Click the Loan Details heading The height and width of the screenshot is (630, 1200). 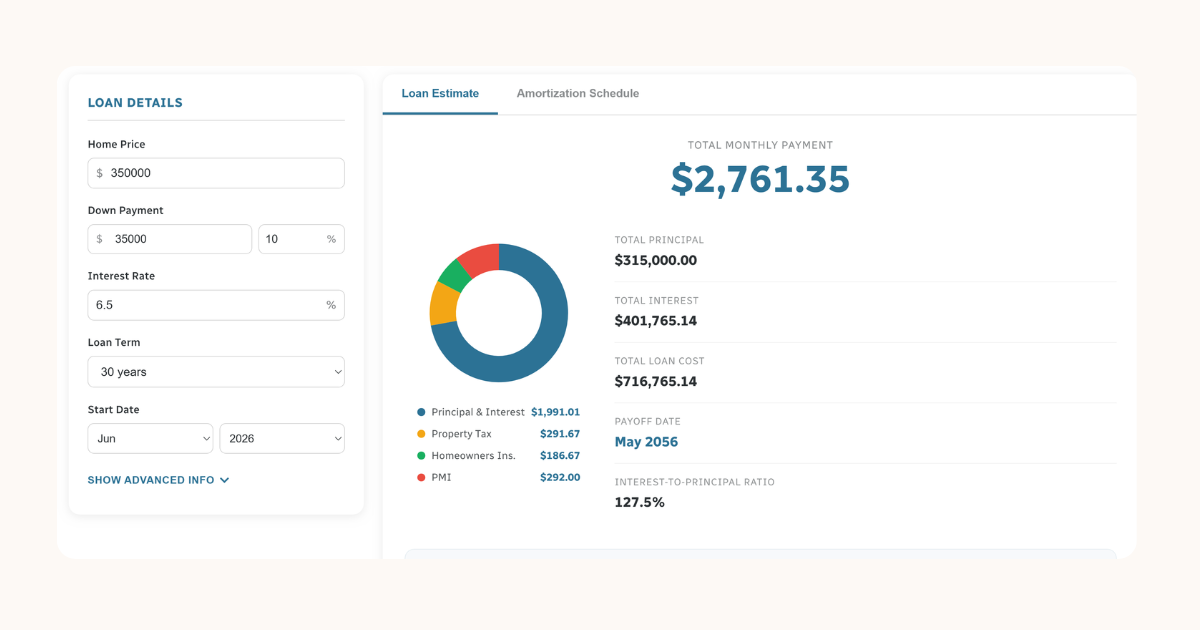click(x=135, y=102)
